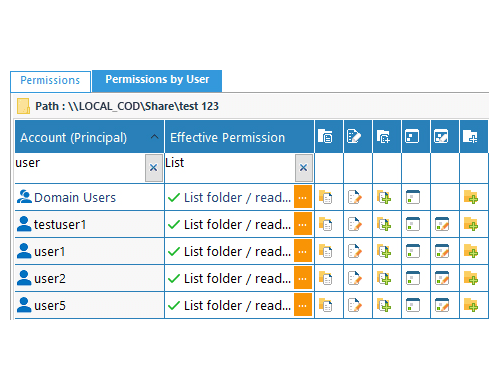Clear the 'List' permission filter
Screen dimensions: 500x390
pyautogui.click(x=304, y=168)
